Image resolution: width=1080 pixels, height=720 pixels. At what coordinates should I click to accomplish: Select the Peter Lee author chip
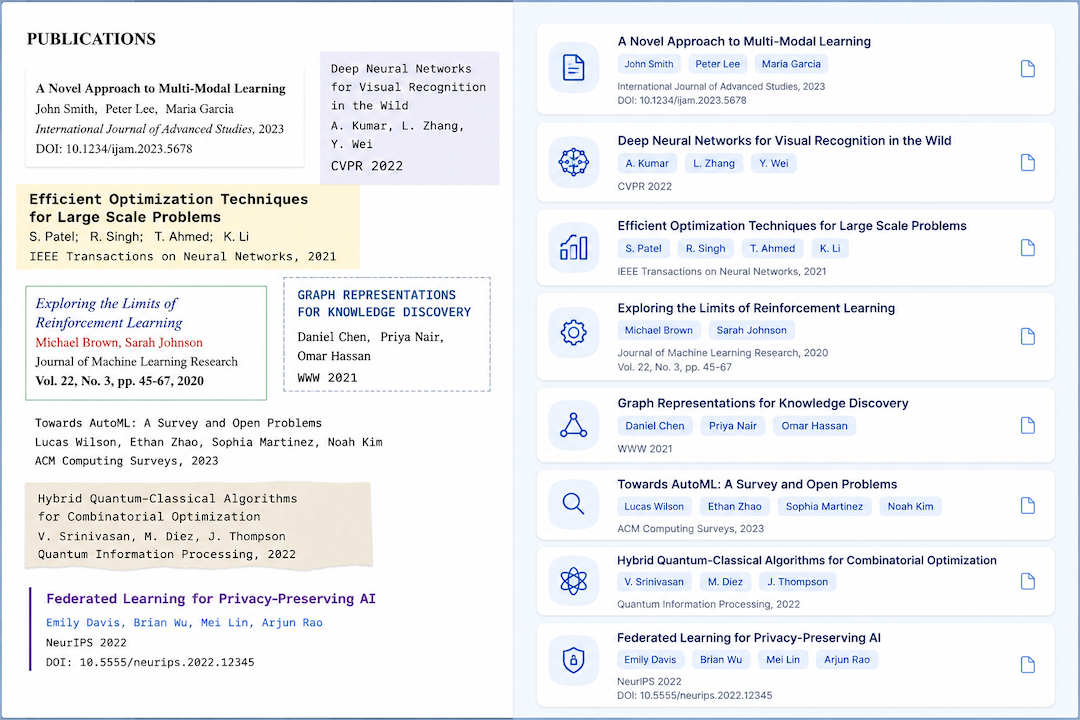[x=718, y=64]
